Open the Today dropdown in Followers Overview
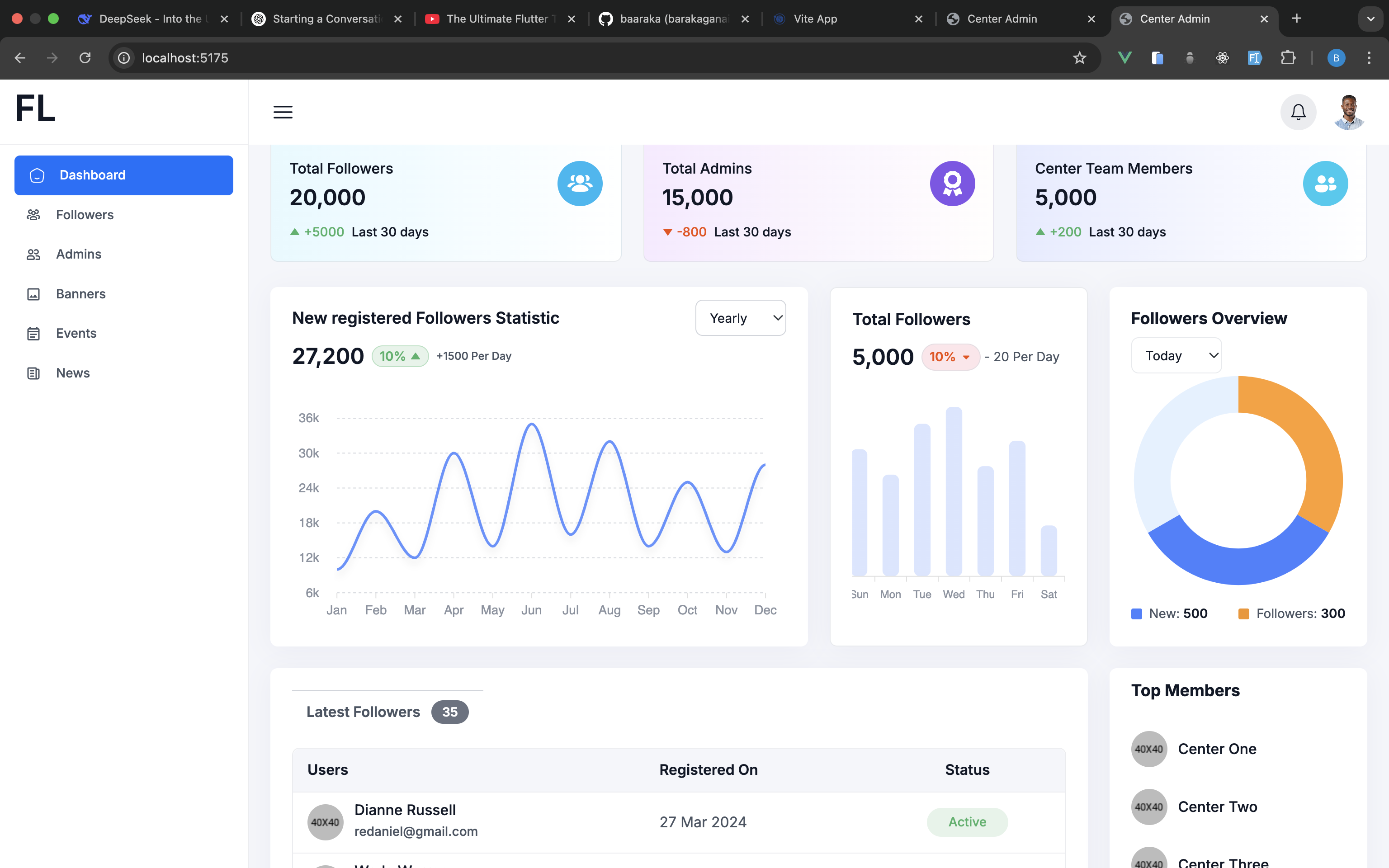 coord(1176,356)
